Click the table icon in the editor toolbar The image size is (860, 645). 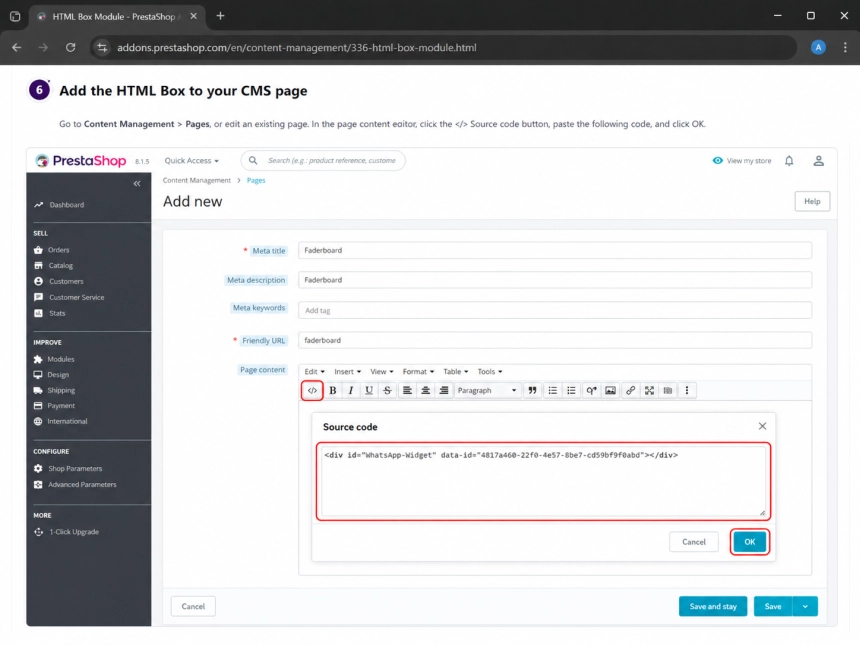(x=667, y=391)
